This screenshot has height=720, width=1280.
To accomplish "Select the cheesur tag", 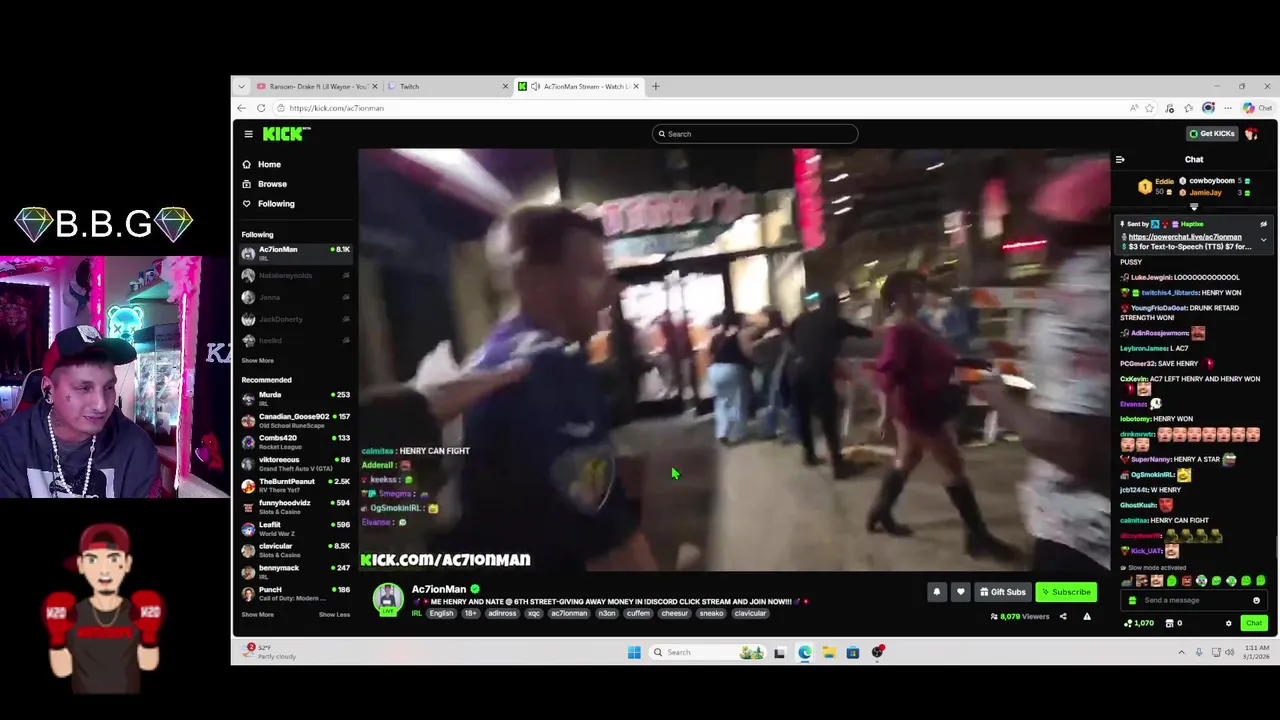I will point(675,613).
